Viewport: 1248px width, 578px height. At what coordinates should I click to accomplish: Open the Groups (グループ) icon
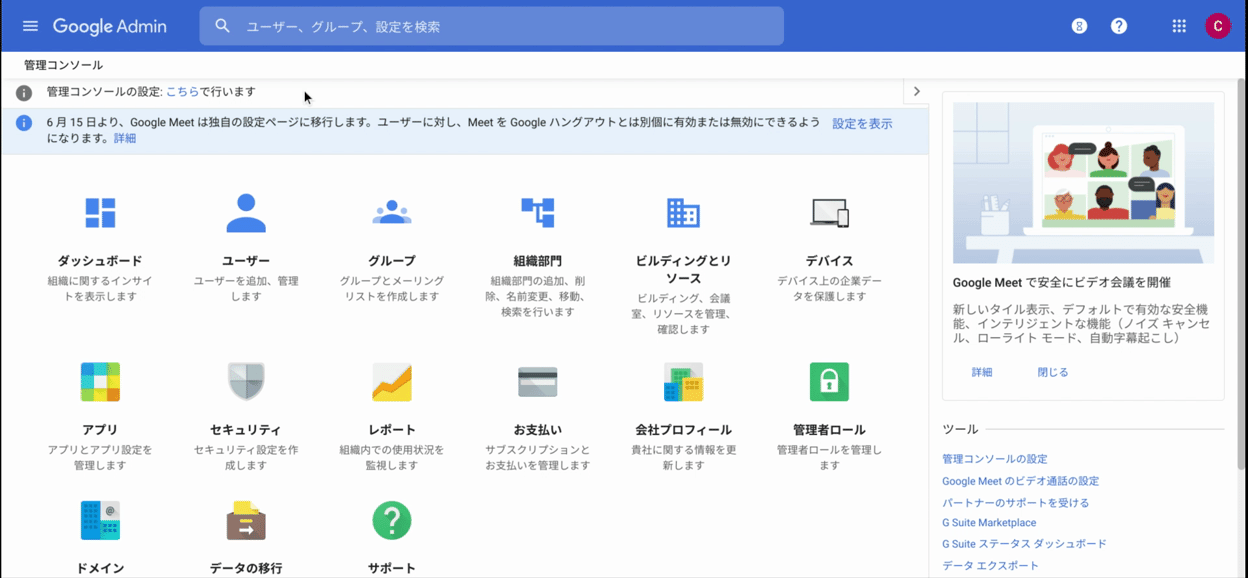coord(392,213)
